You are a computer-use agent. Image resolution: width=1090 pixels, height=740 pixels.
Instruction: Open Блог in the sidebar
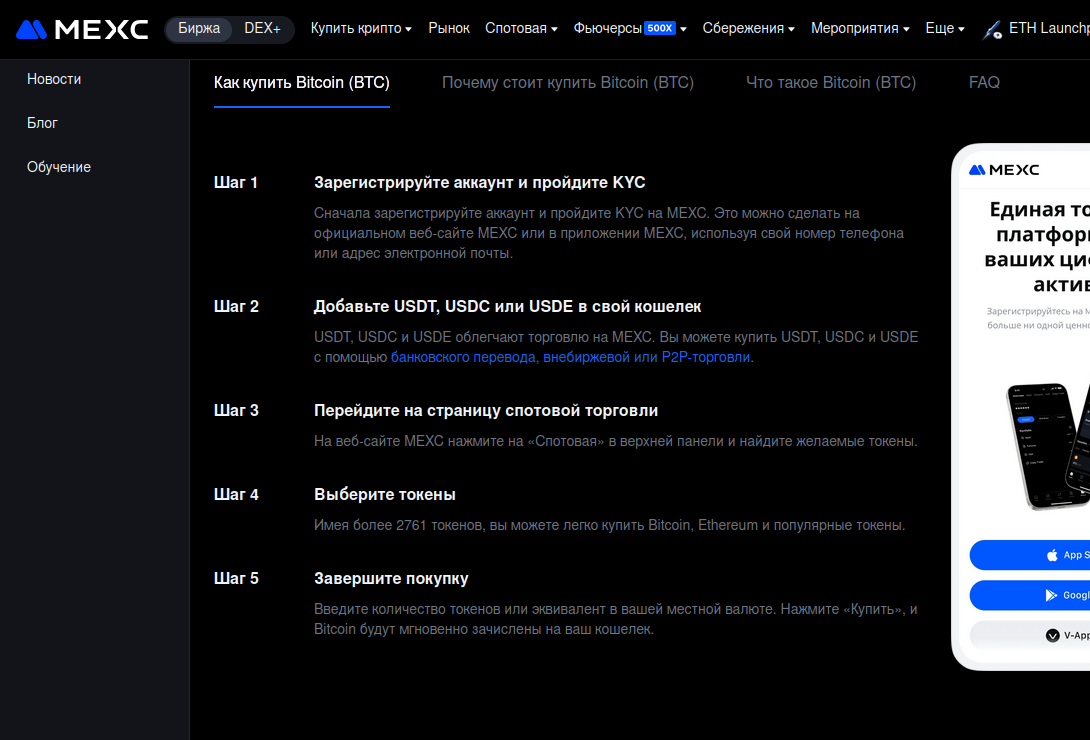click(x=42, y=123)
